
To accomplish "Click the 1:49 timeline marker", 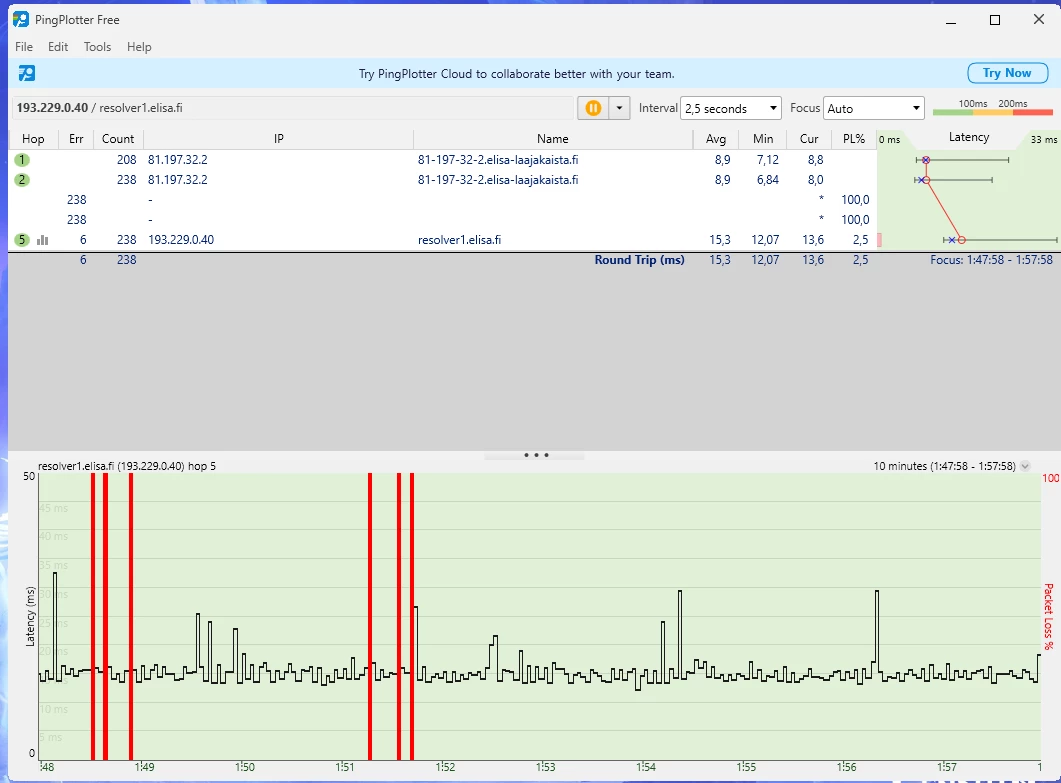I will (144, 767).
